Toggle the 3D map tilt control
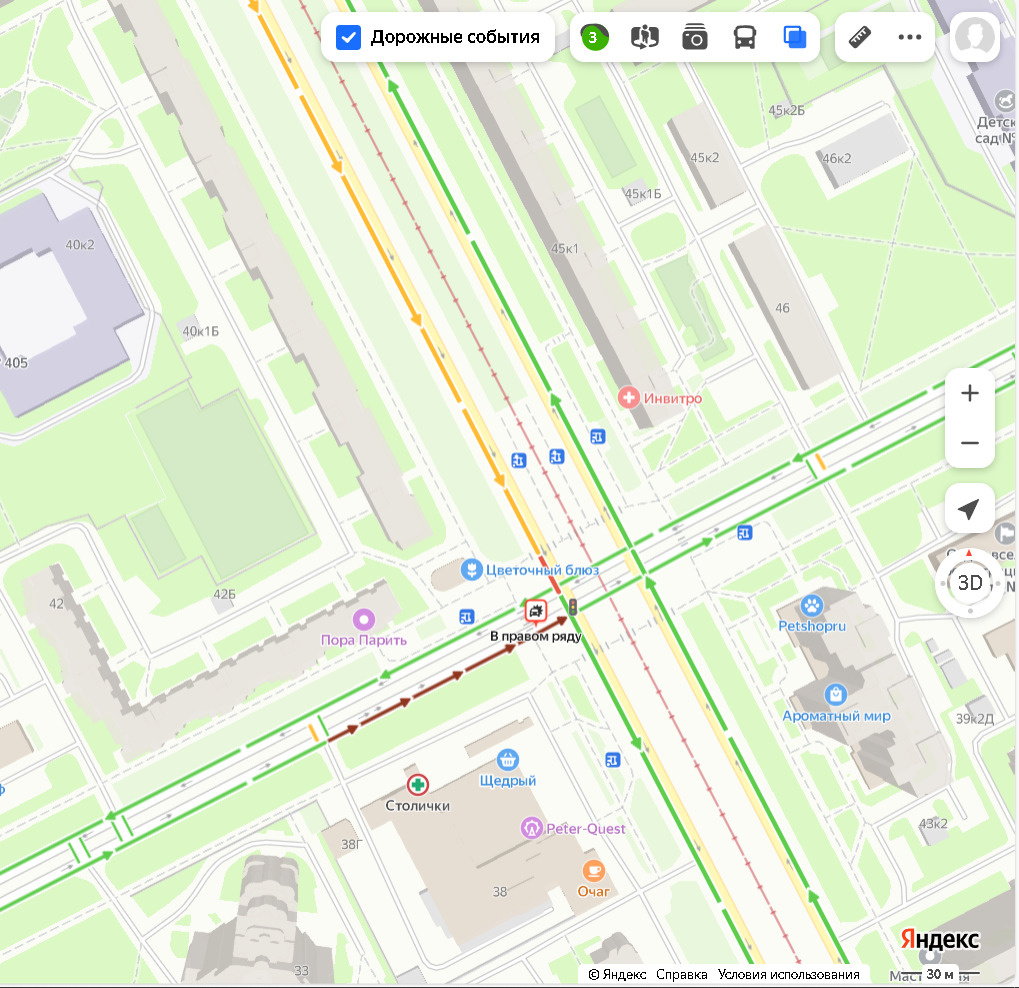 coord(969,583)
